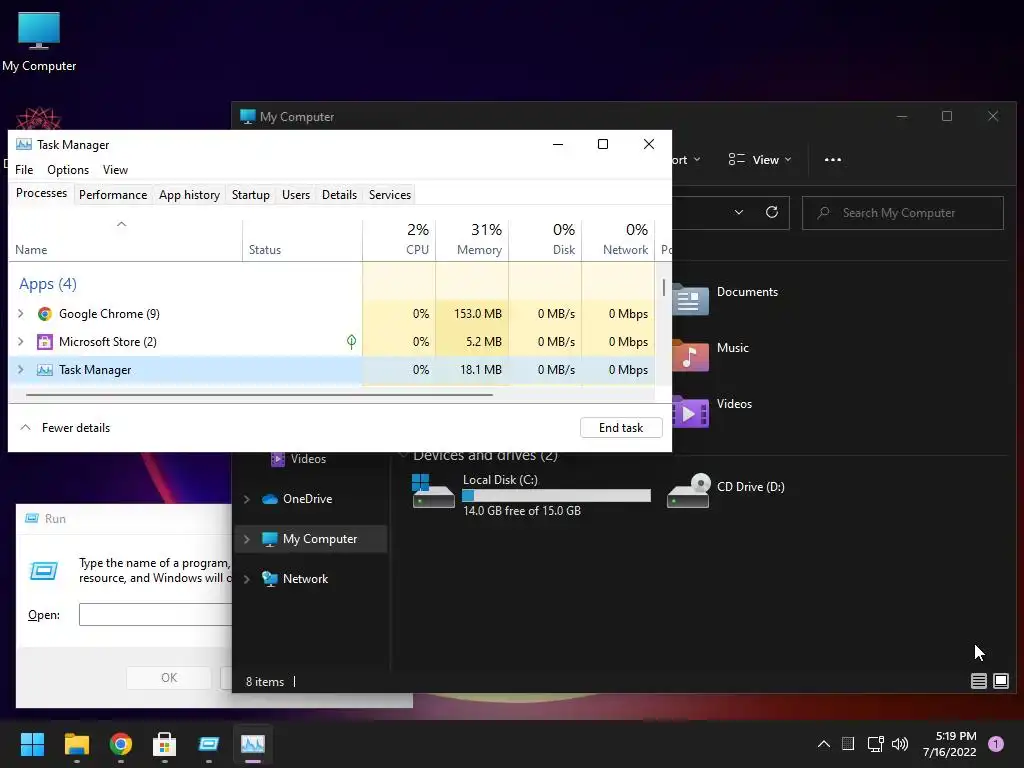Select the Local Disk (C:) drive icon

coord(433,491)
